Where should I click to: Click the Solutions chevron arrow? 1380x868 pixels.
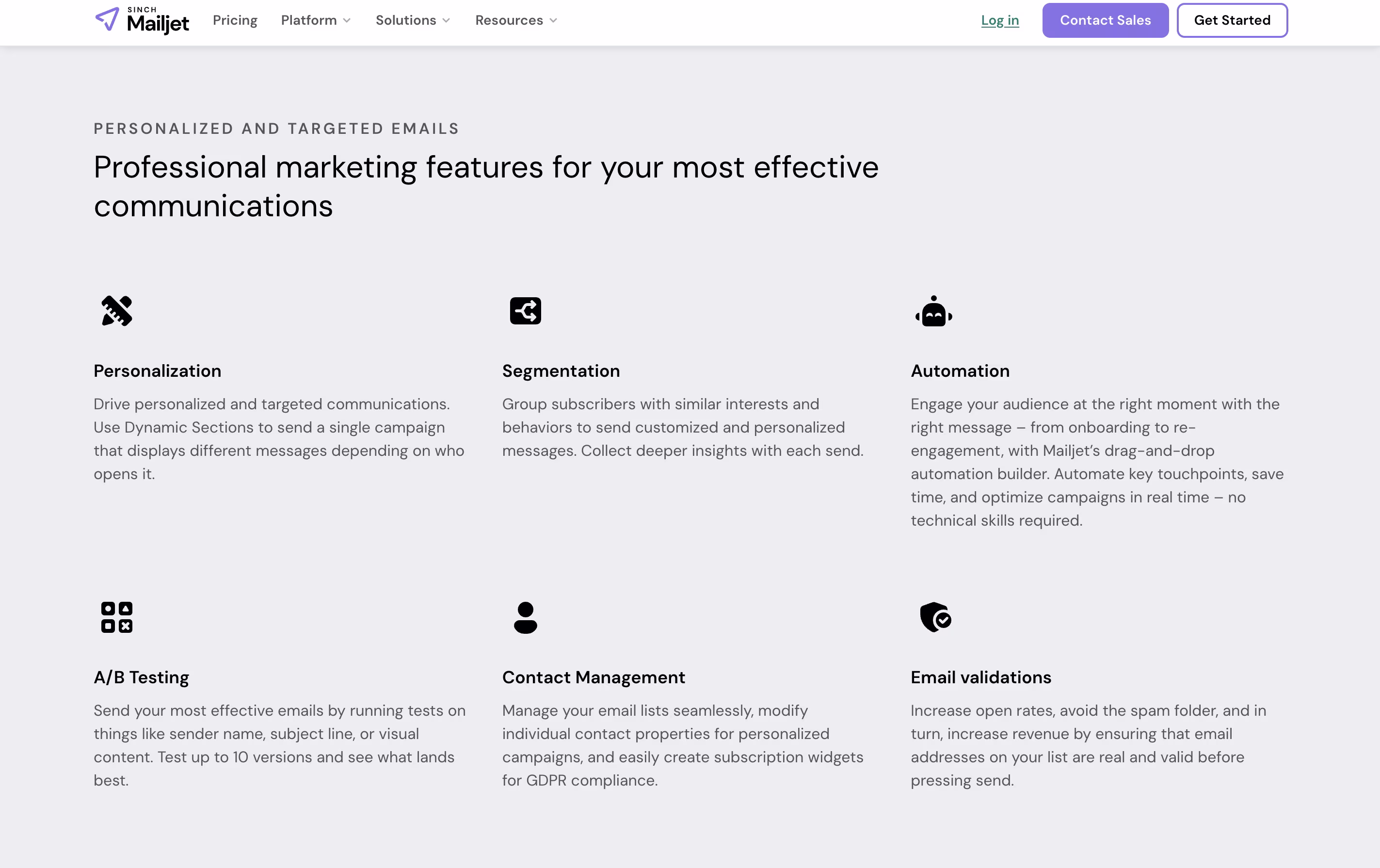(x=447, y=21)
